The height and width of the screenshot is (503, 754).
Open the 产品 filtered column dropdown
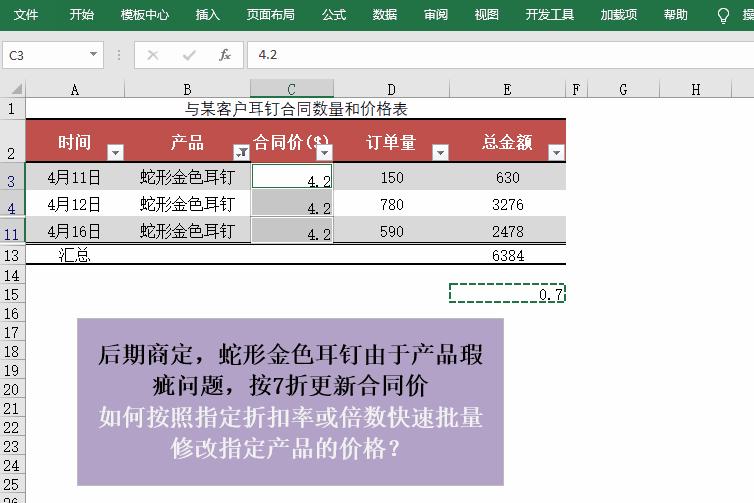[241, 152]
